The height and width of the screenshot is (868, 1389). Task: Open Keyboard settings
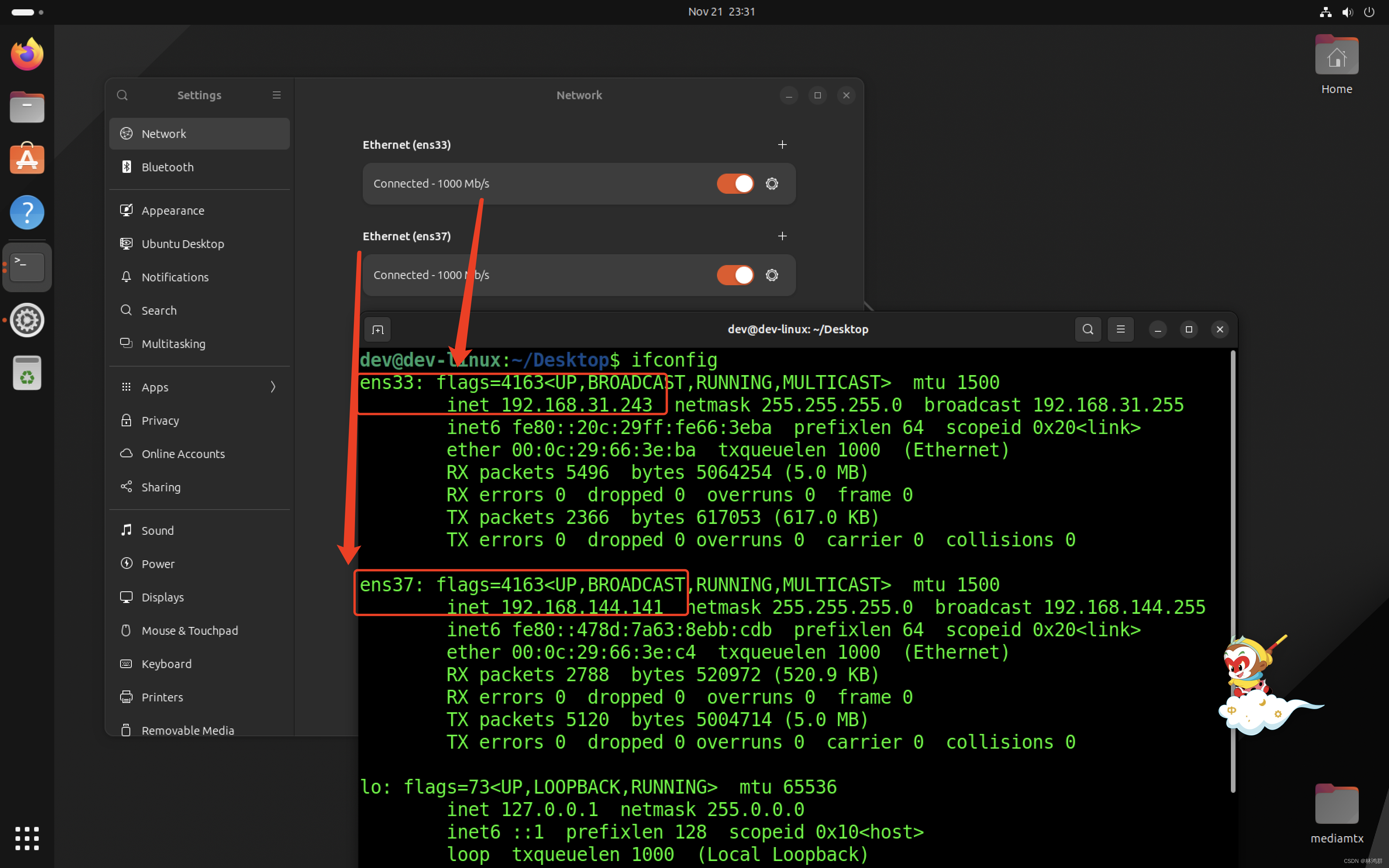[x=199, y=664]
